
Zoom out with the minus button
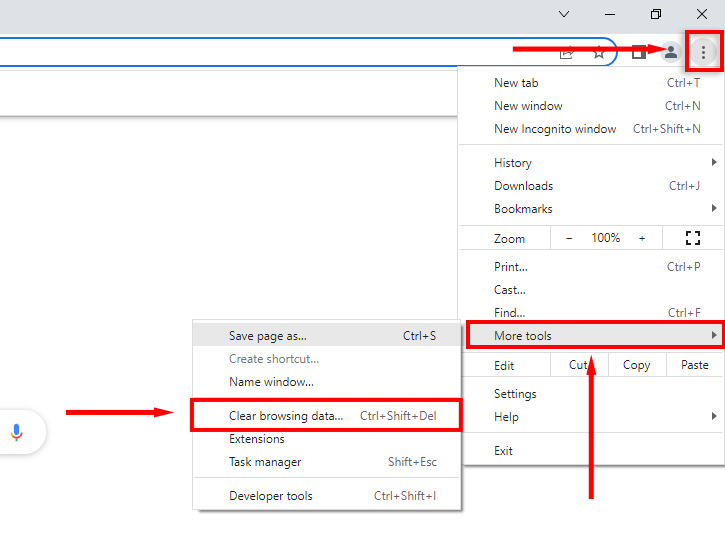click(569, 238)
